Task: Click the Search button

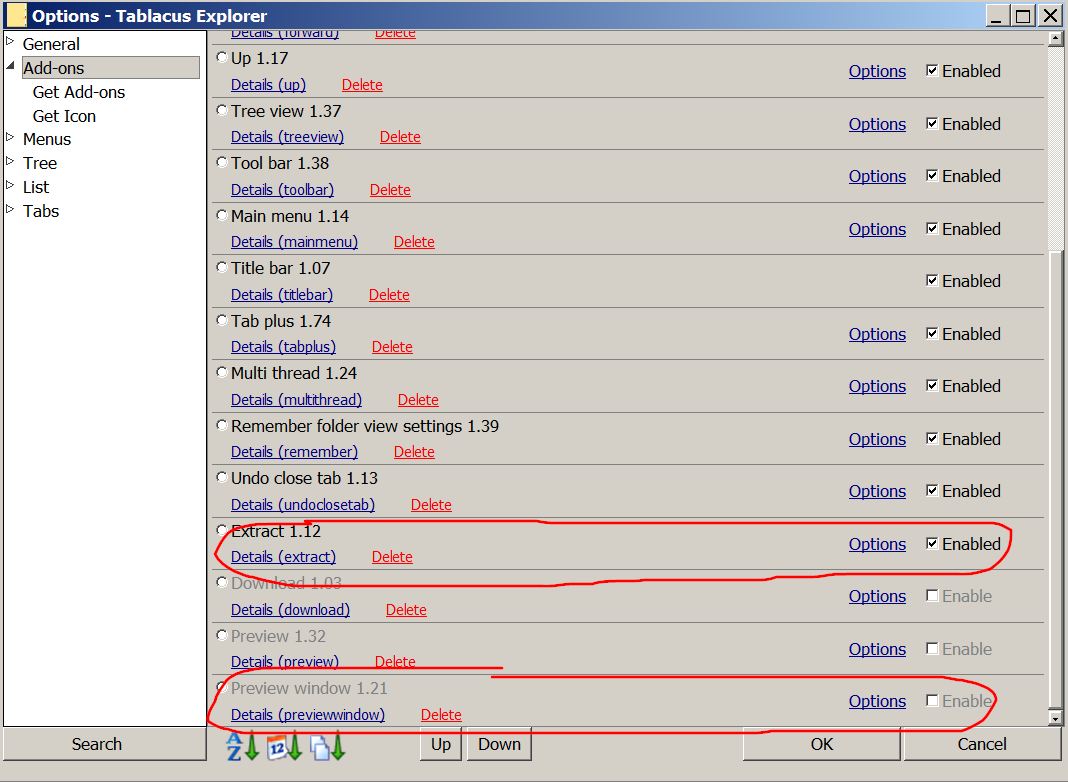Action: click(x=104, y=744)
